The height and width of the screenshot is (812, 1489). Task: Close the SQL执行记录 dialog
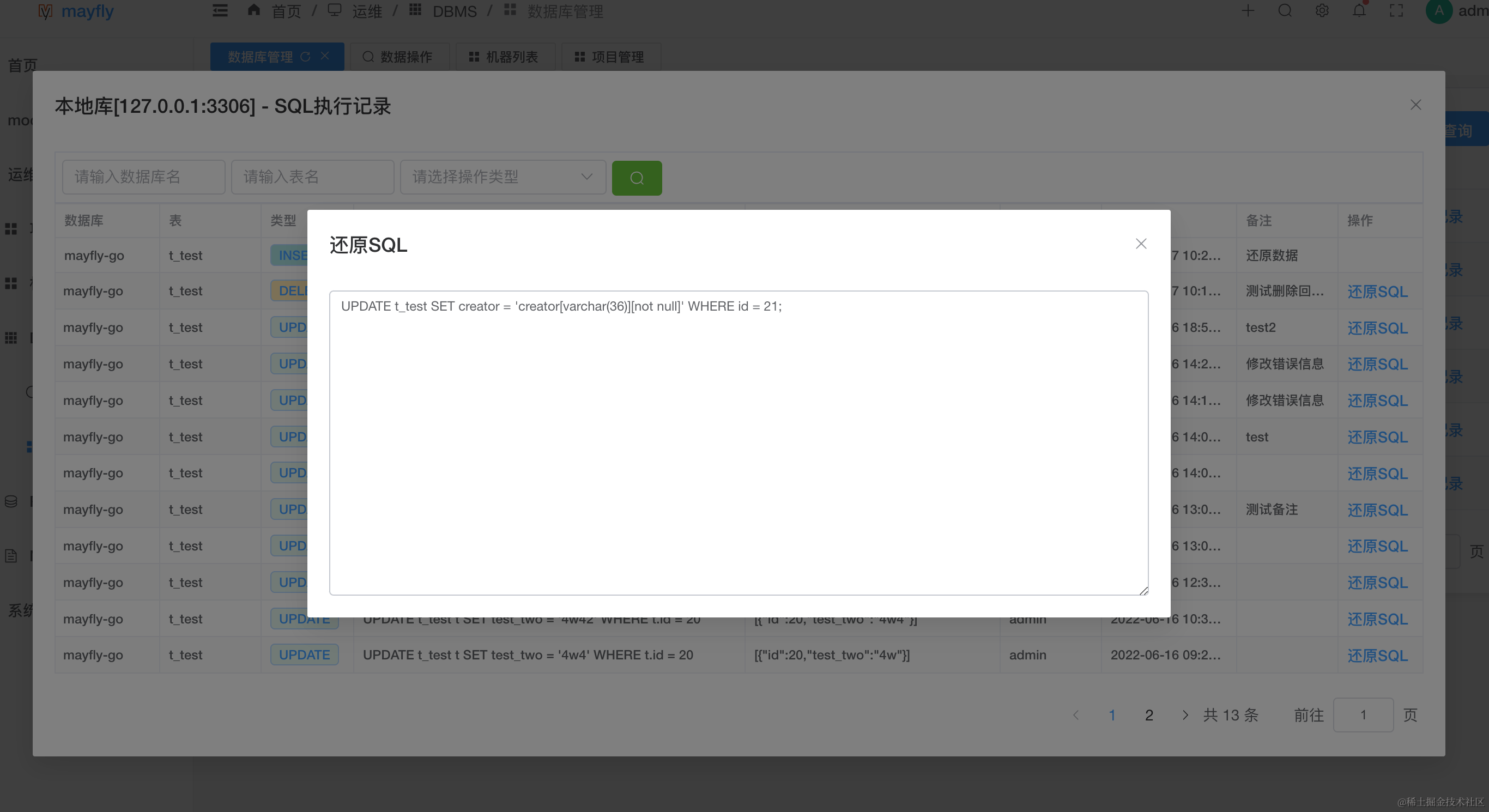(1415, 105)
